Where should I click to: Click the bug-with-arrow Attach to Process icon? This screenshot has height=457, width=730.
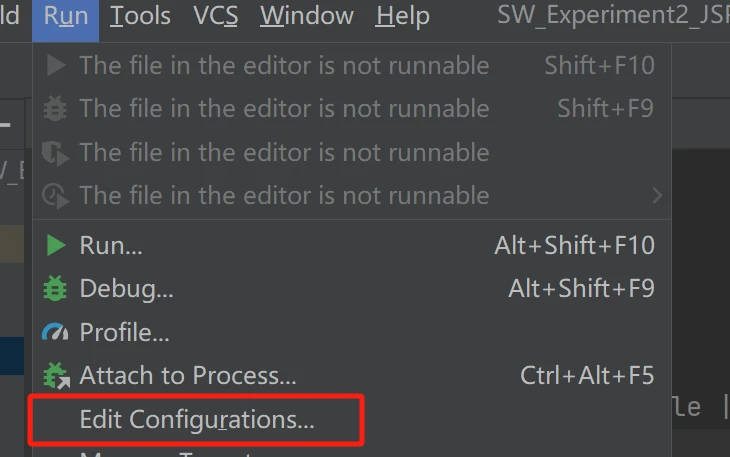[56, 376]
